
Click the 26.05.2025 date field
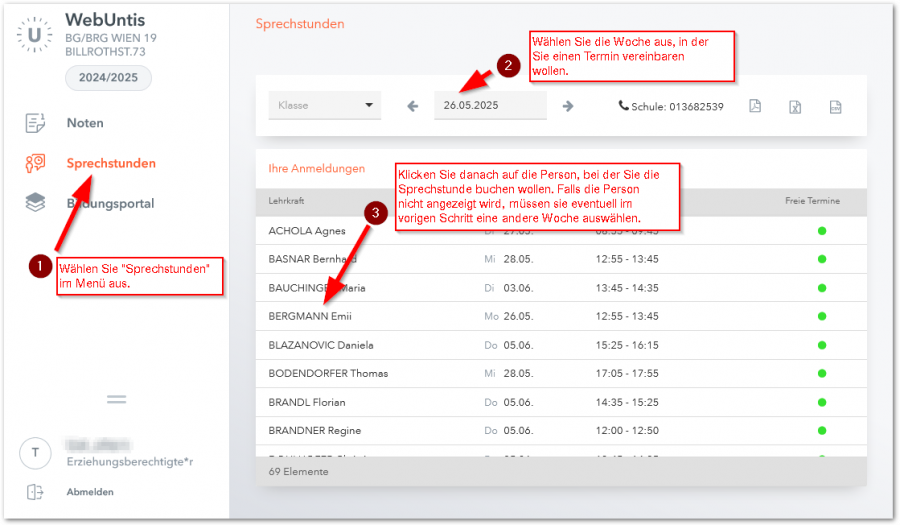point(490,105)
